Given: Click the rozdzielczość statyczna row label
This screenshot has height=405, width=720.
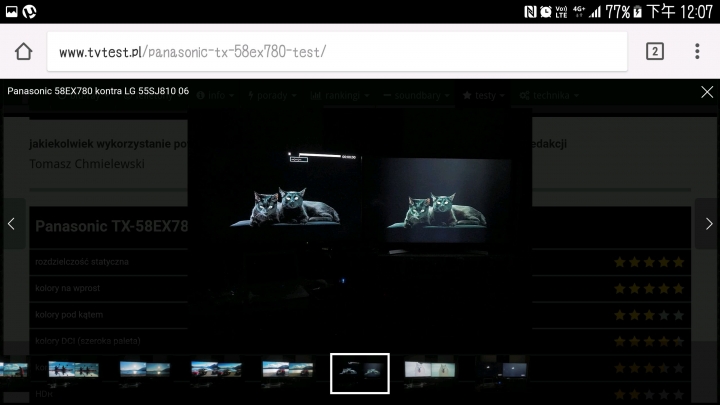Looking at the screenshot, I should point(82,262).
